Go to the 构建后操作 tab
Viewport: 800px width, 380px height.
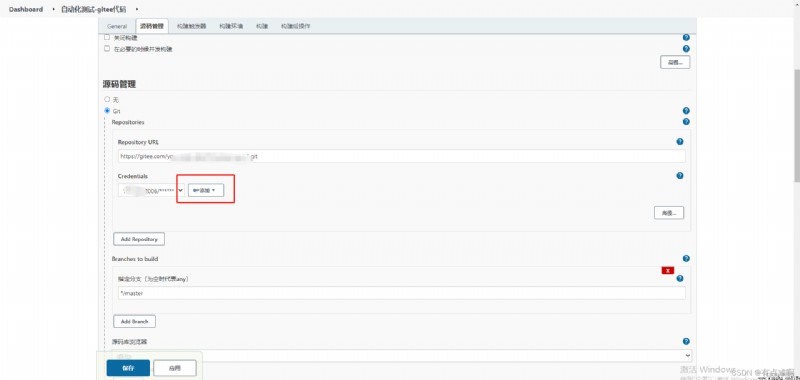295,26
